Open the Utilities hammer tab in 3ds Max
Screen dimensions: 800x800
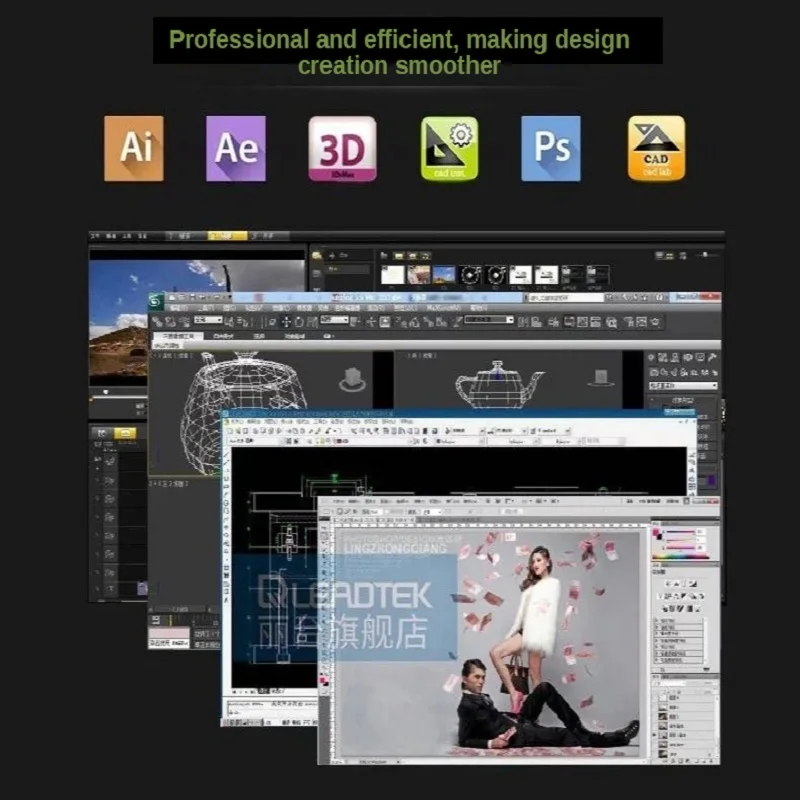(712, 358)
